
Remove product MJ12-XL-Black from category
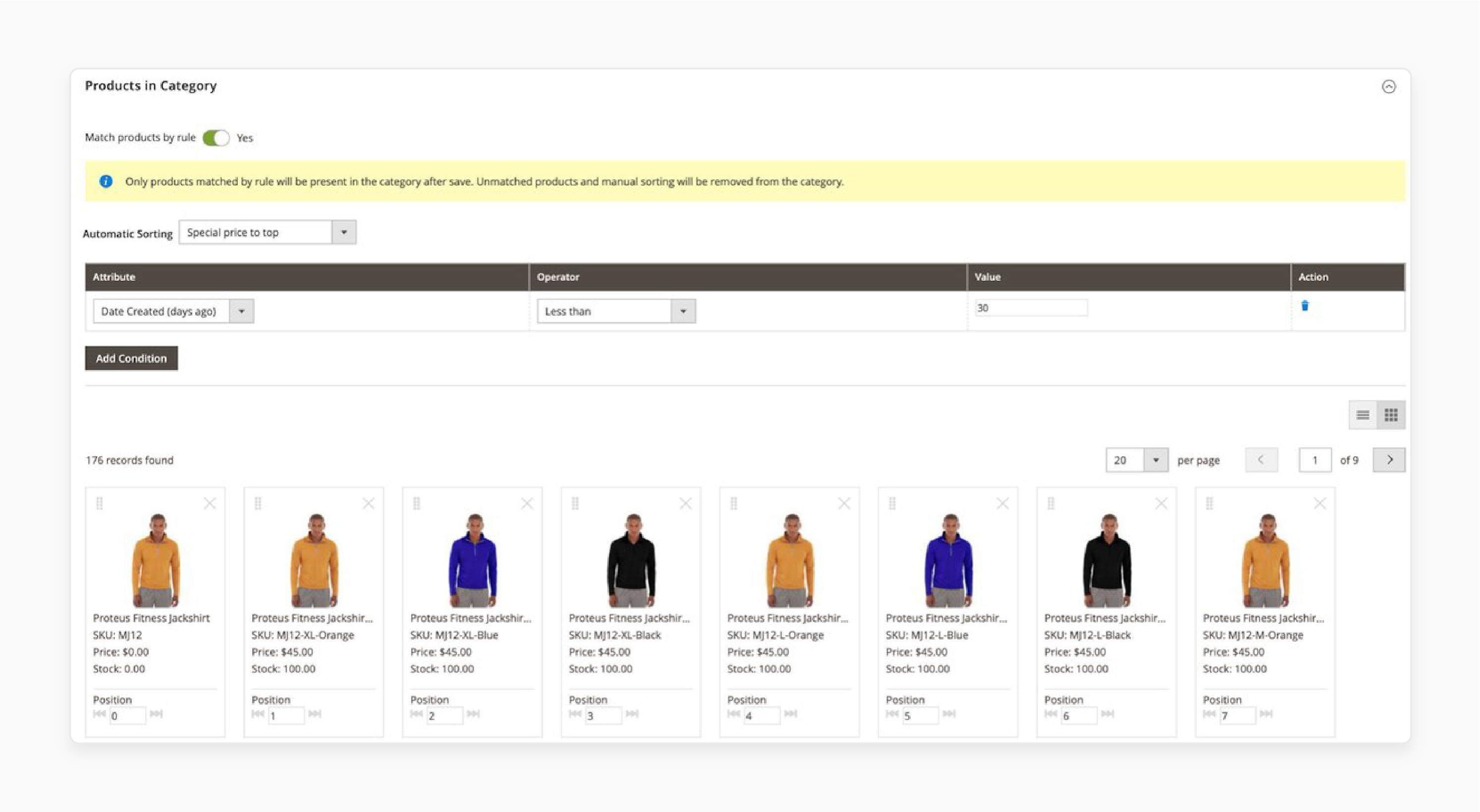685,503
